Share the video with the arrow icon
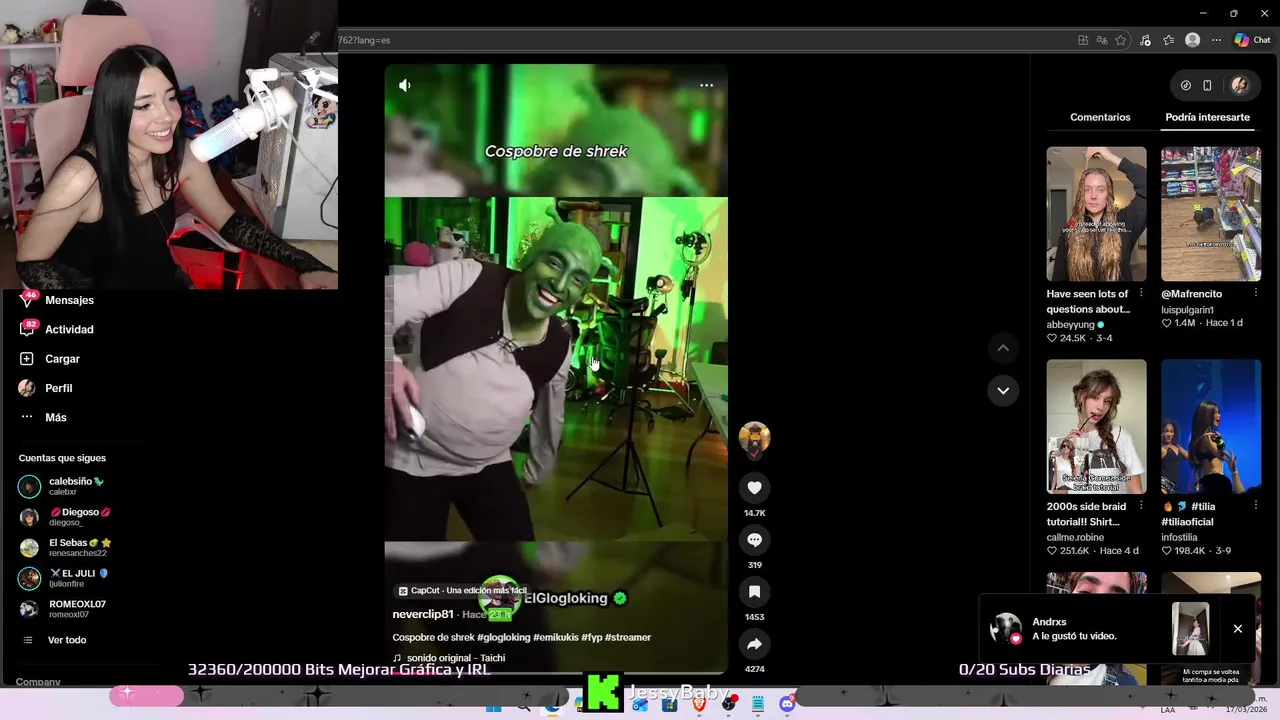 pyautogui.click(x=754, y=644)
